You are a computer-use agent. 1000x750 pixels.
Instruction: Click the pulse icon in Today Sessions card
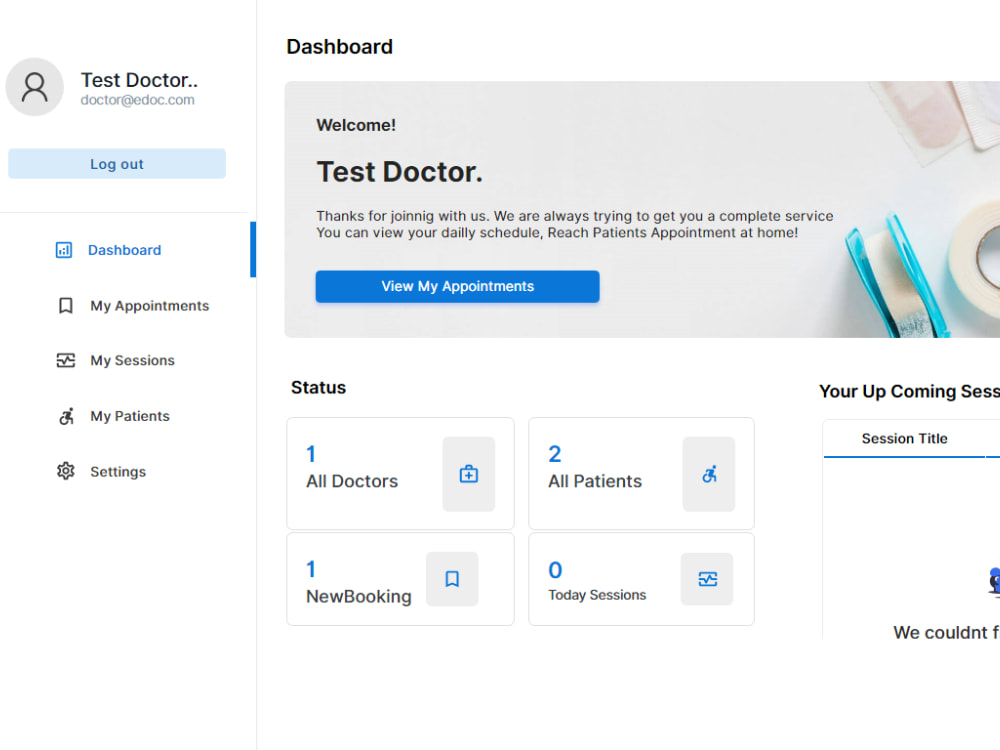707,579
